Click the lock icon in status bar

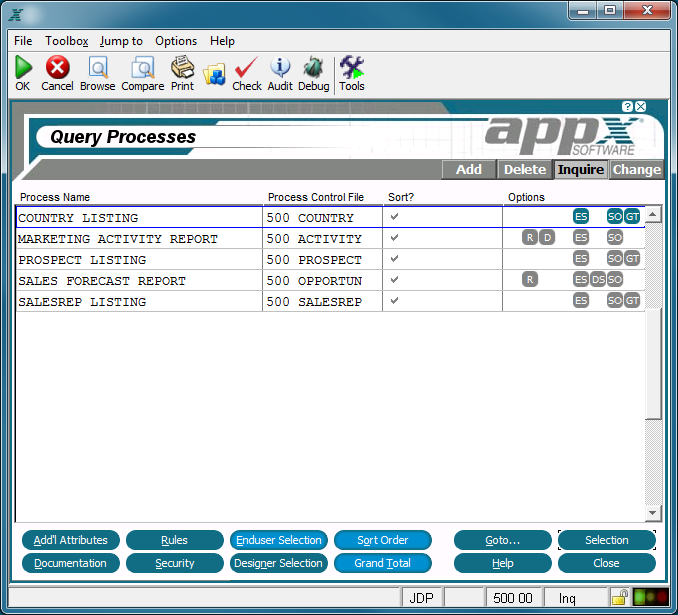pyautogui.click(x=620, y=597)
